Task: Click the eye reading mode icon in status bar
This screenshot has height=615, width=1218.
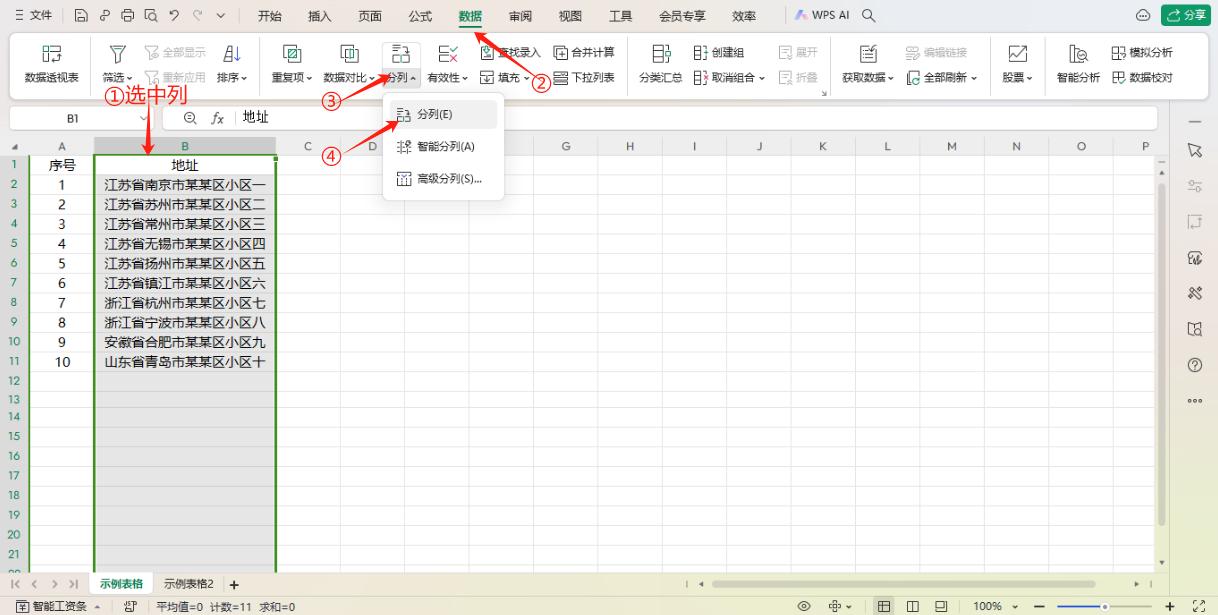Action: tap(804, 606)
